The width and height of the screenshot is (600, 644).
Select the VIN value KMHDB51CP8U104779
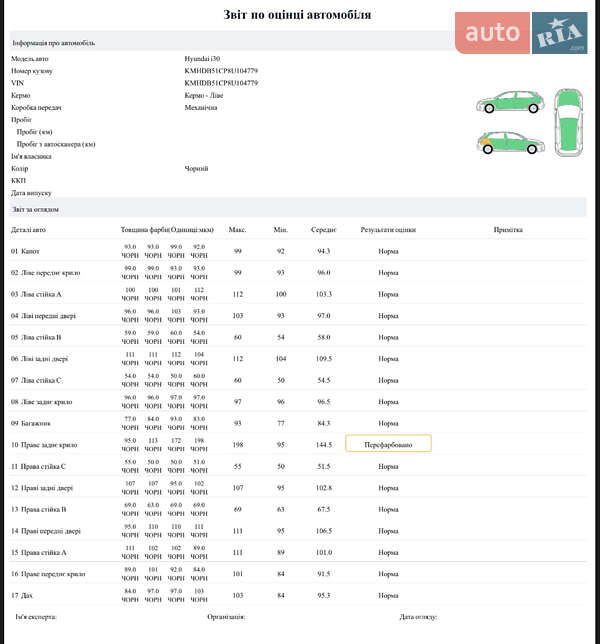point(221,83)
